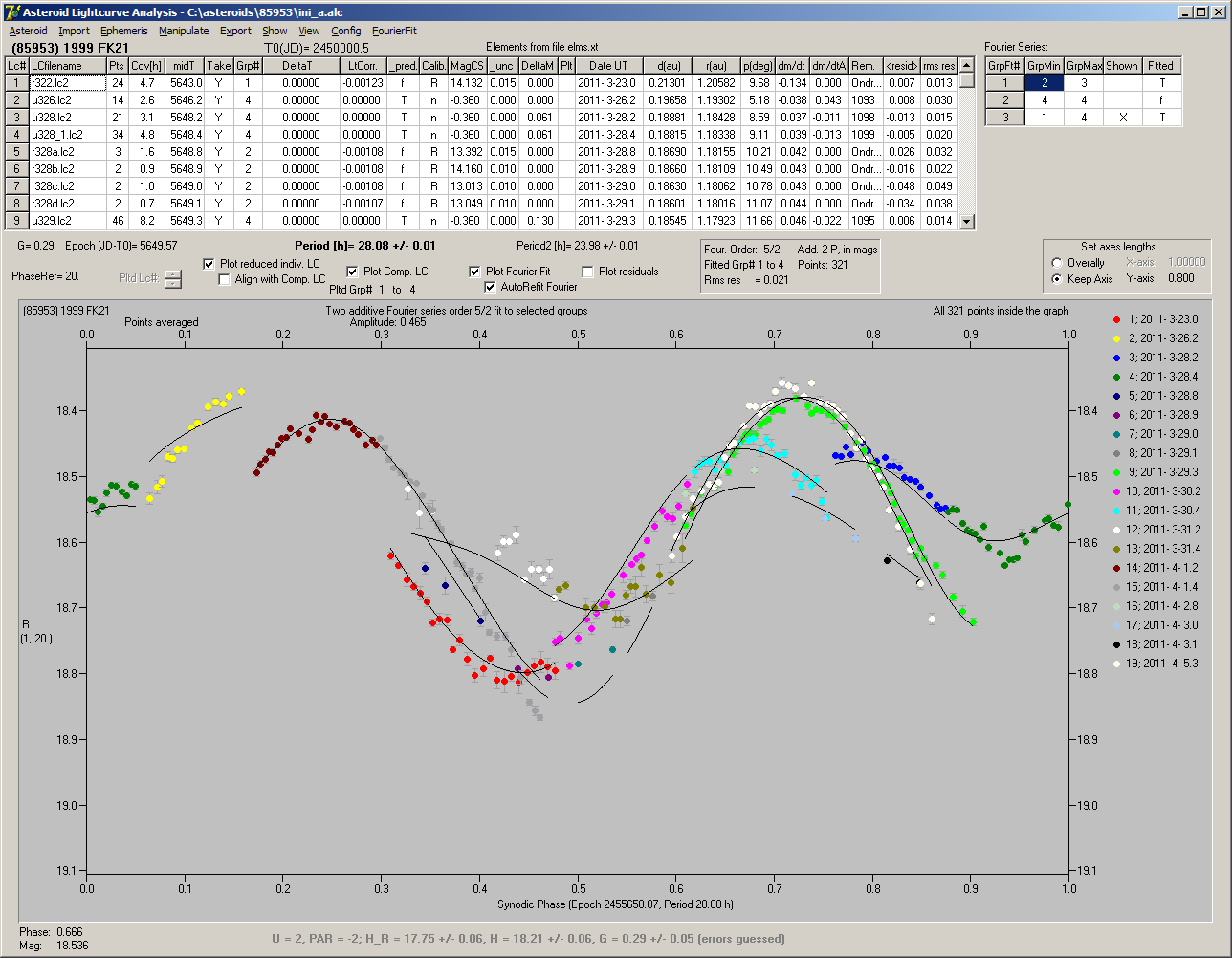The height and width of the screenshot is (958, 1232).
Task: Open the Export menu
Action: pyautogui.click(x=235, y=31)
